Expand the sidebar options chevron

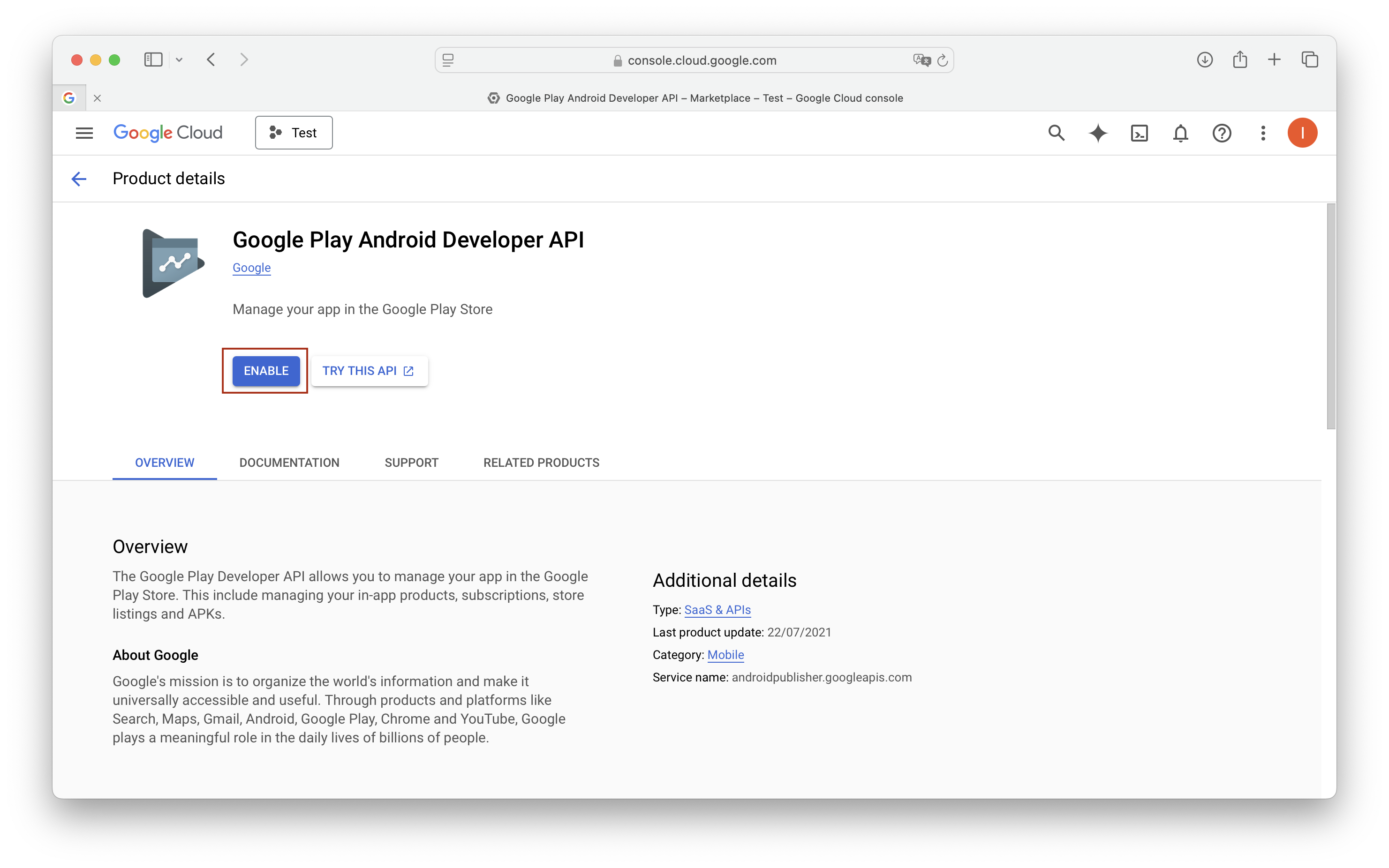coord(179,59)
